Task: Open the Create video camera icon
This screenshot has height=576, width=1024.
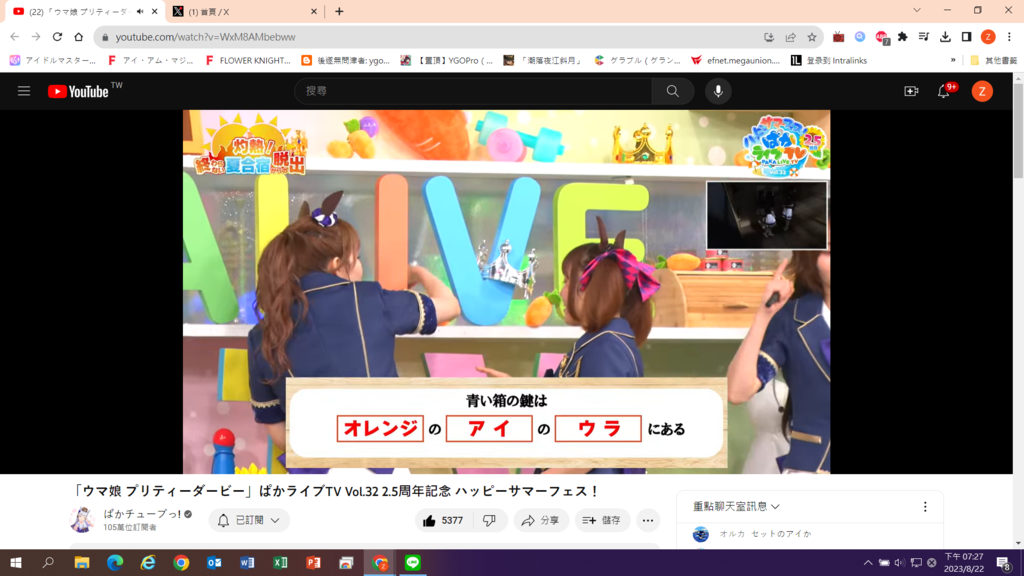Action: click(911, 91)
